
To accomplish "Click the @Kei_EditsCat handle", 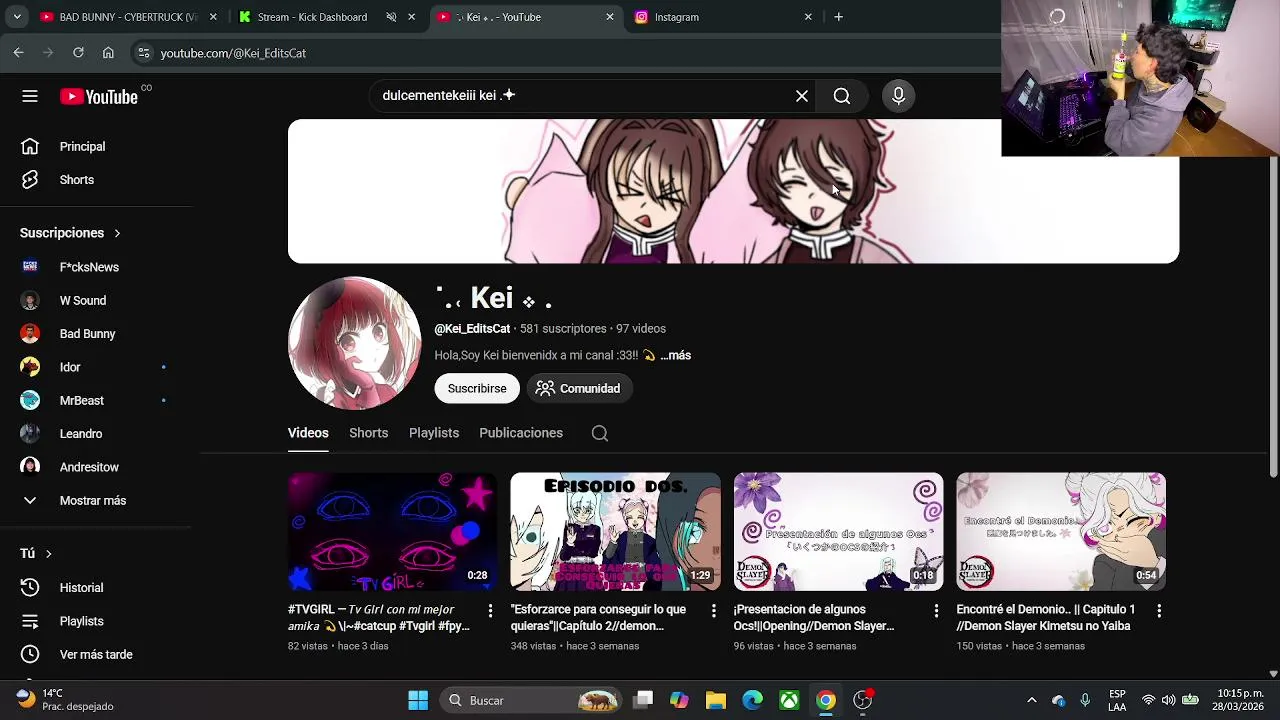I will point(472,329).
